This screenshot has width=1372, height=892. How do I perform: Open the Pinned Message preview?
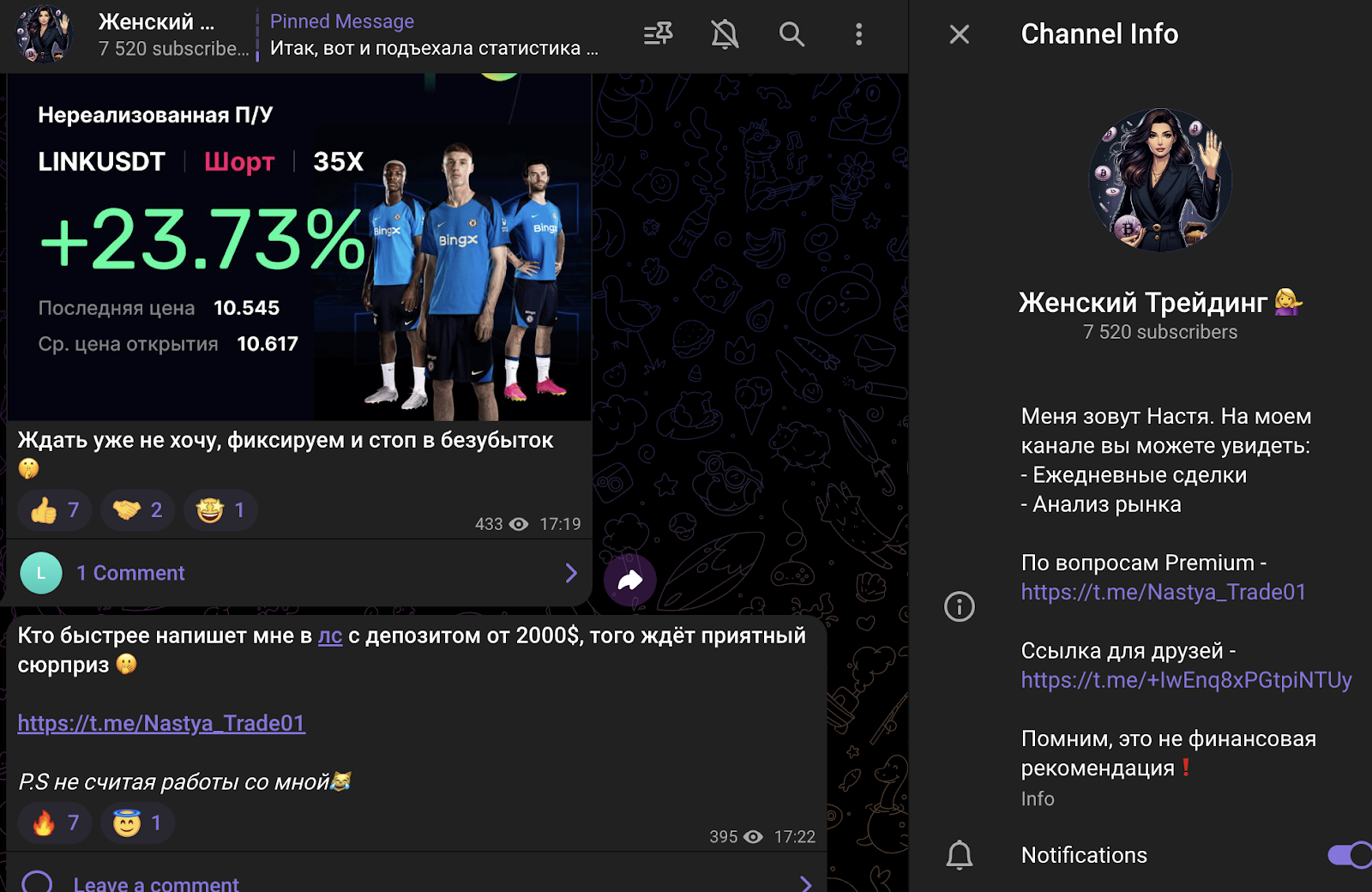(434, 35)
